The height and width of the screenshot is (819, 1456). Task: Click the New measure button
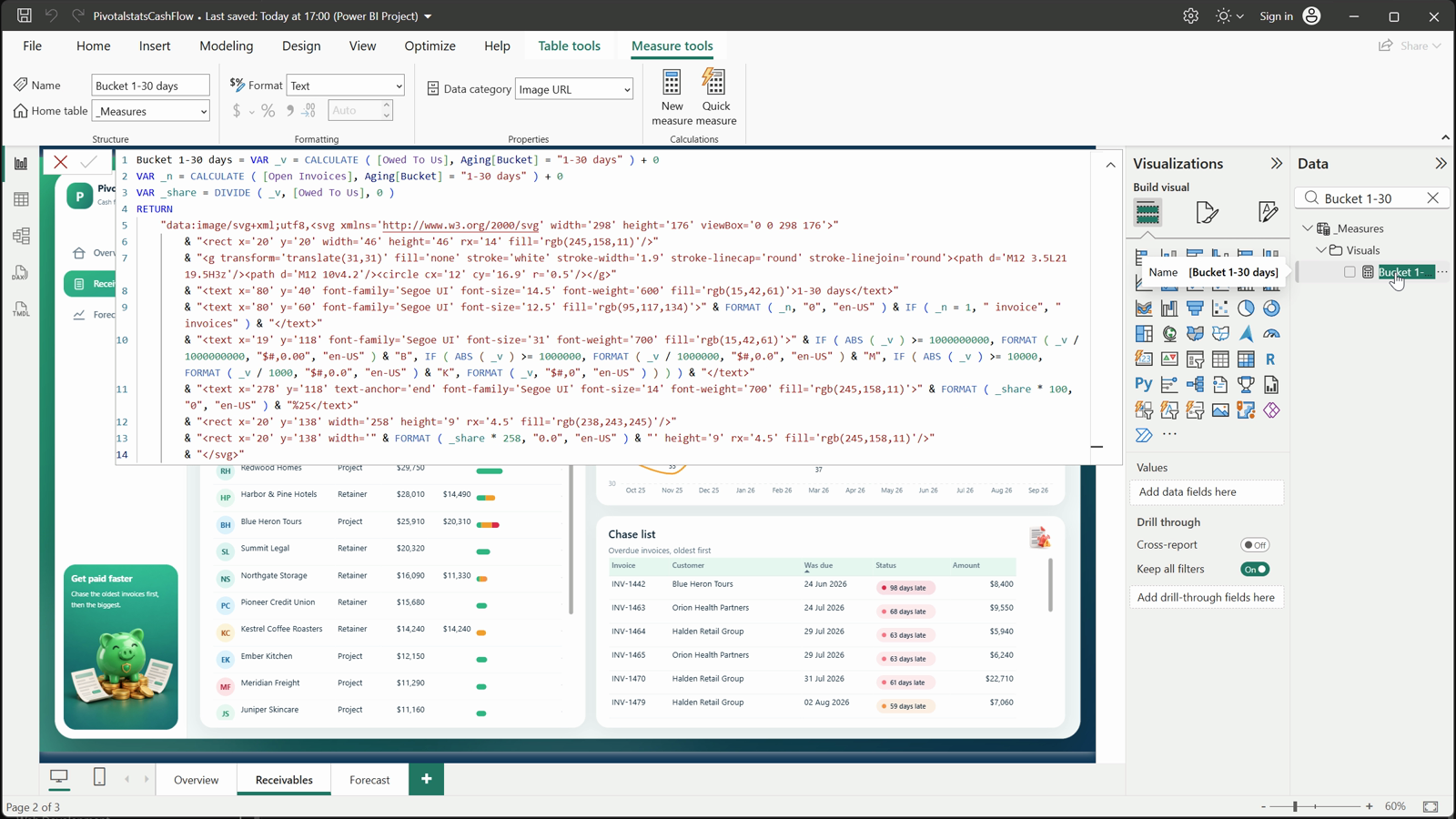coord(672,97)
